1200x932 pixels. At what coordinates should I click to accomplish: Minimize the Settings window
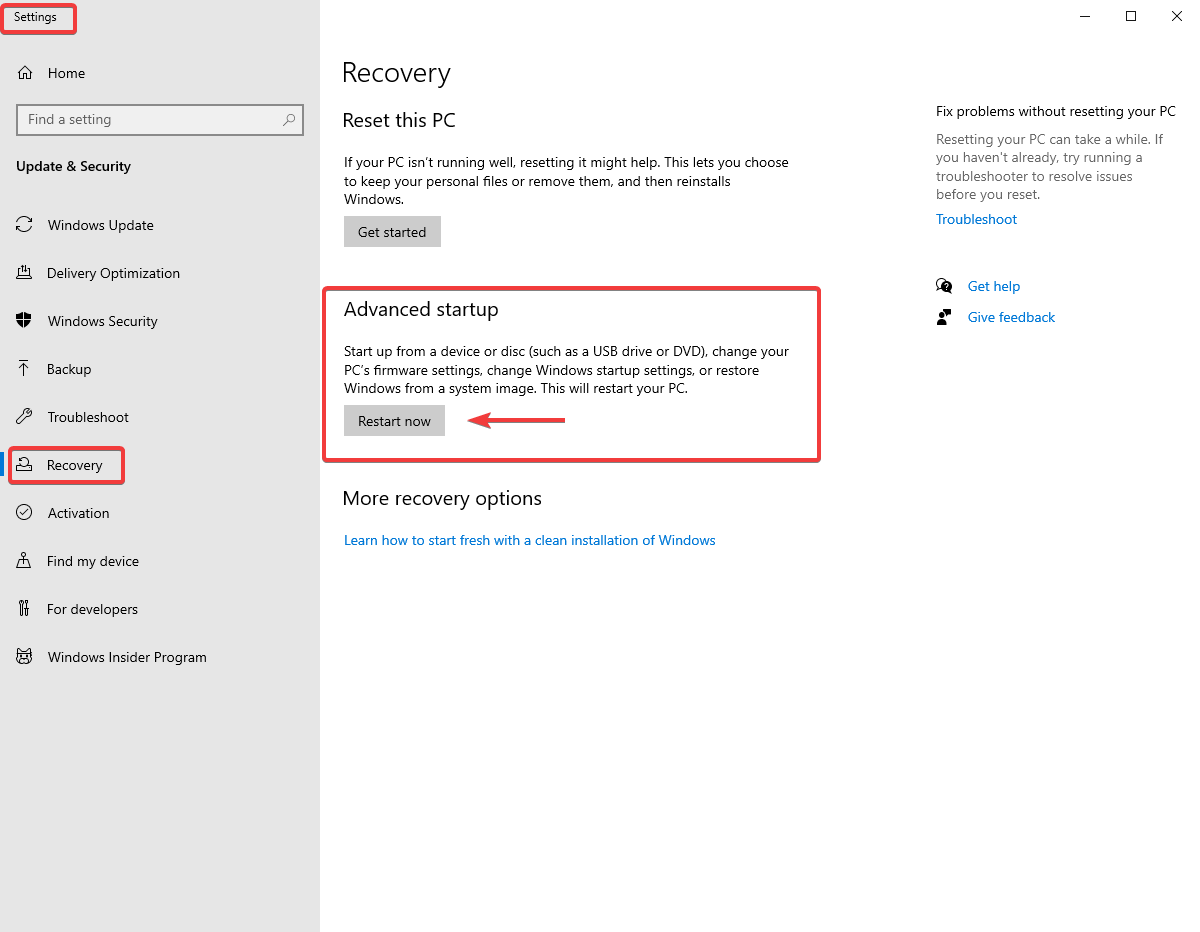coord(1085,16)
